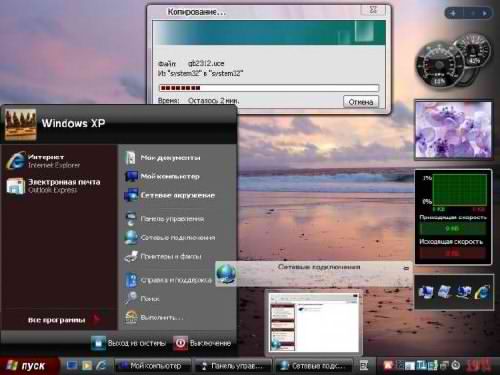Viewport: 500px width, 375px height.
Task: Click the green network traffic graph
Action: tap(459, 190)
